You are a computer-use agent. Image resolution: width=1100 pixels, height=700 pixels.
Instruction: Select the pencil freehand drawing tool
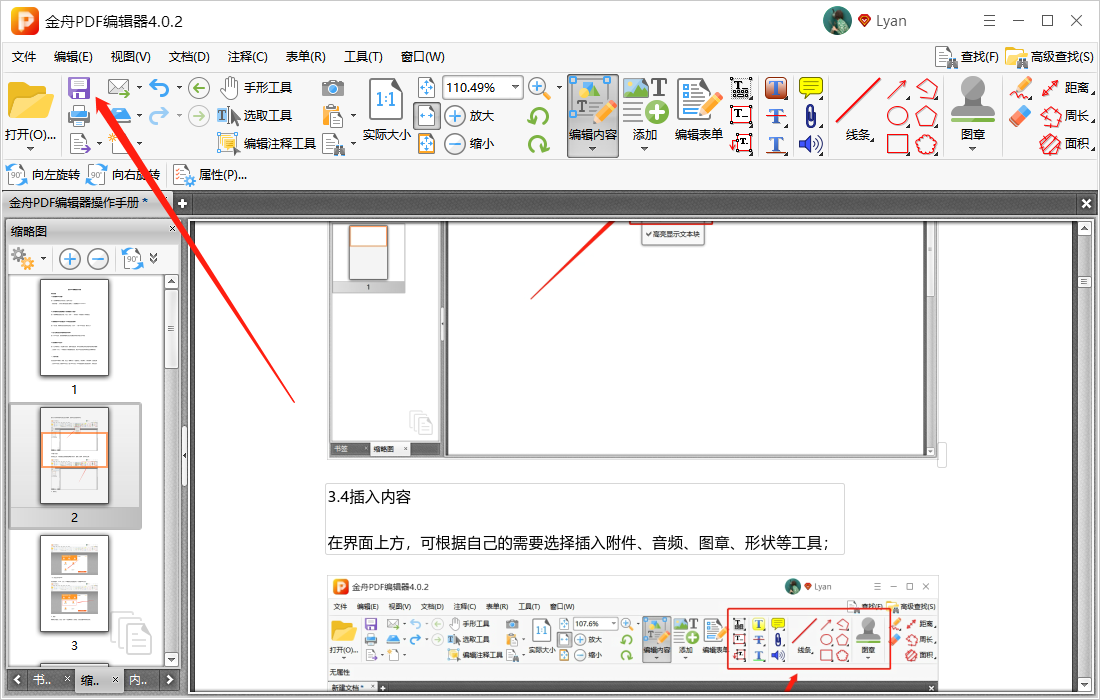tap(1021, 88)
